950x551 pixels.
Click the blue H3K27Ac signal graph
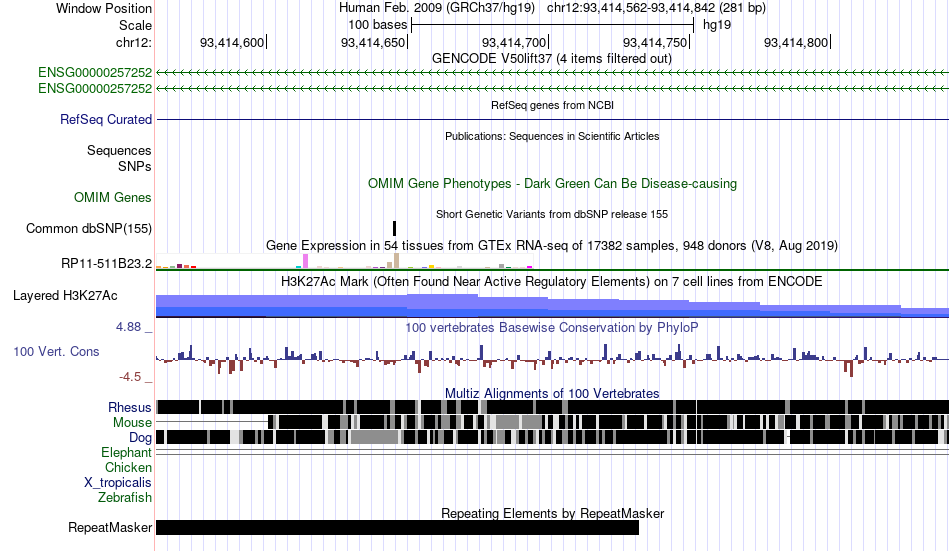click(553, 306)
